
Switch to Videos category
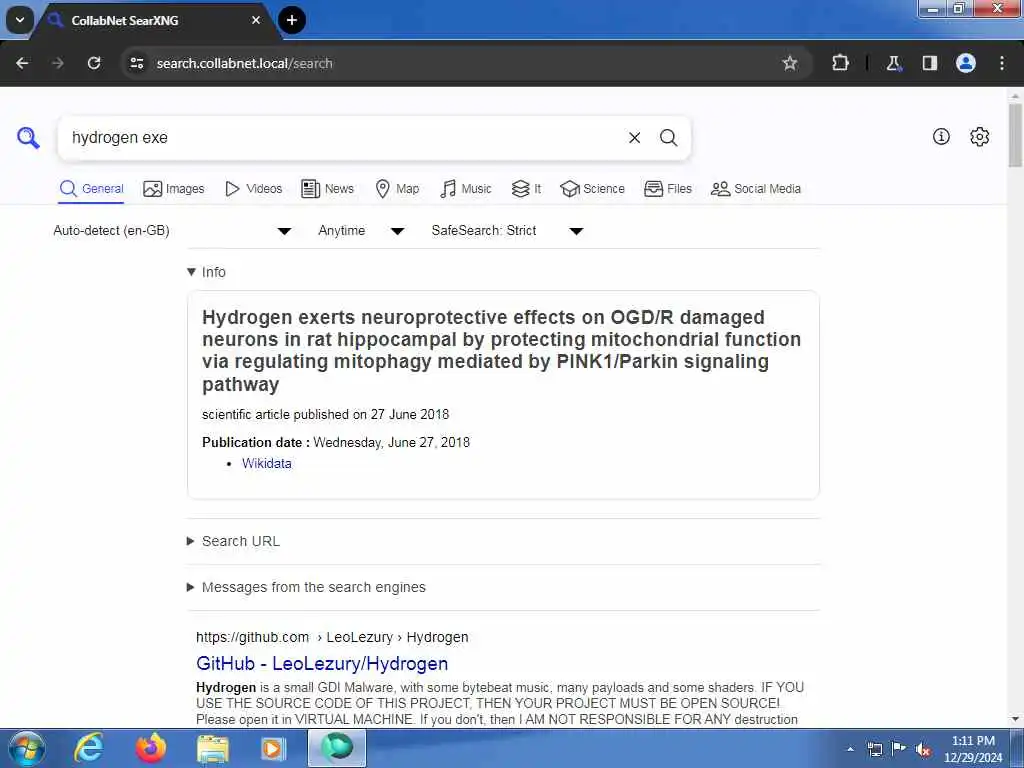253,189
